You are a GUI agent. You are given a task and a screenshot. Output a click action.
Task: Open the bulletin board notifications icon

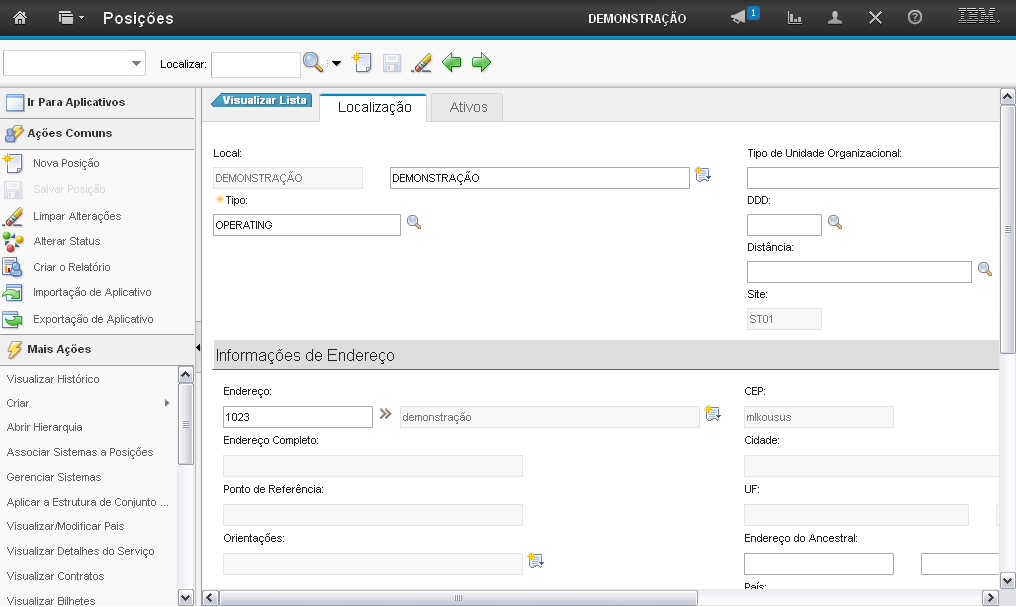click(740, 18)
